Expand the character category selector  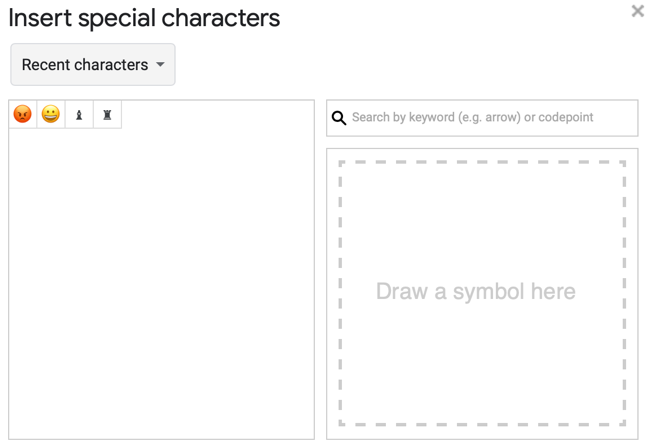click(92, 65)
